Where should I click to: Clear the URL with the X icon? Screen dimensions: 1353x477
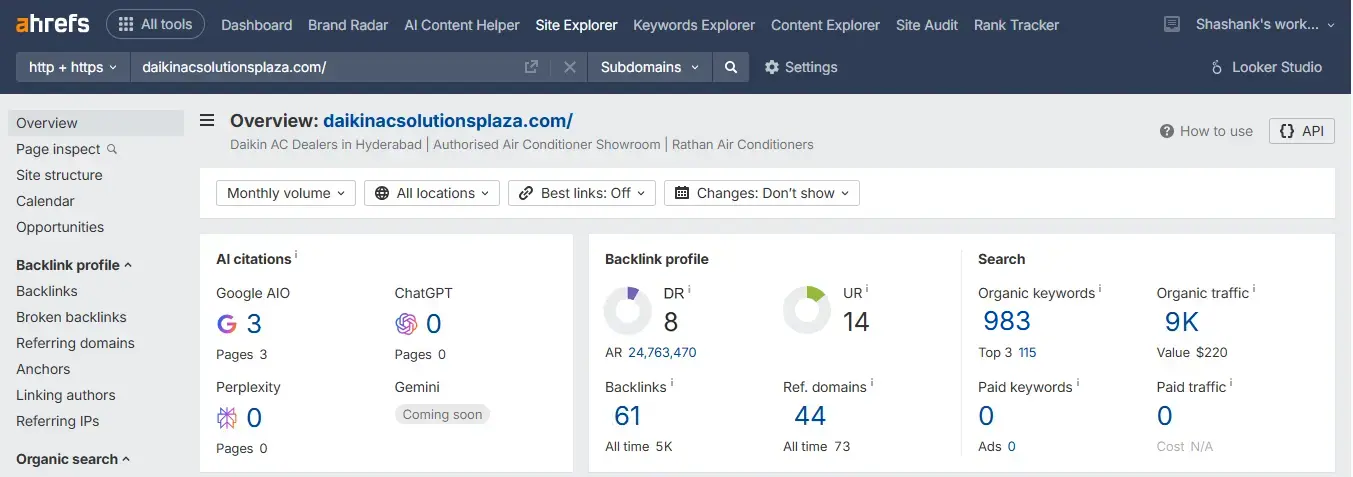tap(569, 67)
